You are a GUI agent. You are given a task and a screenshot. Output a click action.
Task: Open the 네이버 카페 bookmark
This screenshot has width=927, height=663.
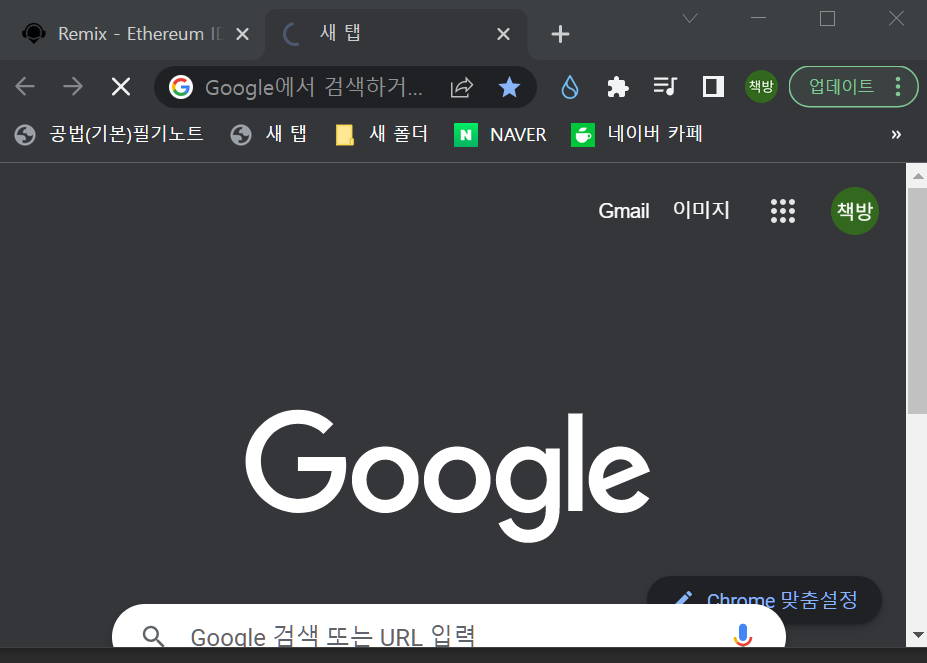pos(637,134)
